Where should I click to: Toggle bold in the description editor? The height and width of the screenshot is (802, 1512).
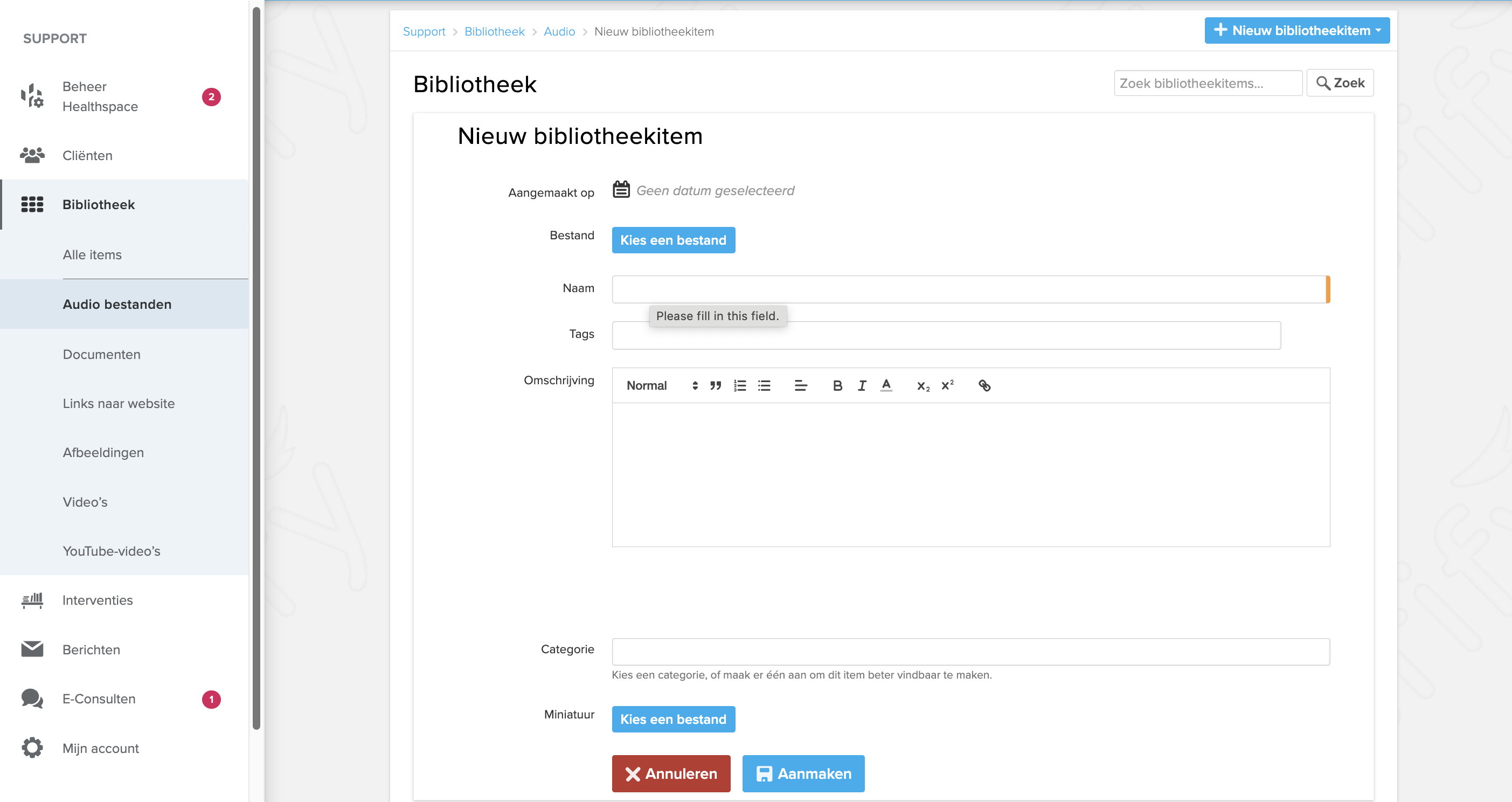pyautogui.click(x=837, y=386)
